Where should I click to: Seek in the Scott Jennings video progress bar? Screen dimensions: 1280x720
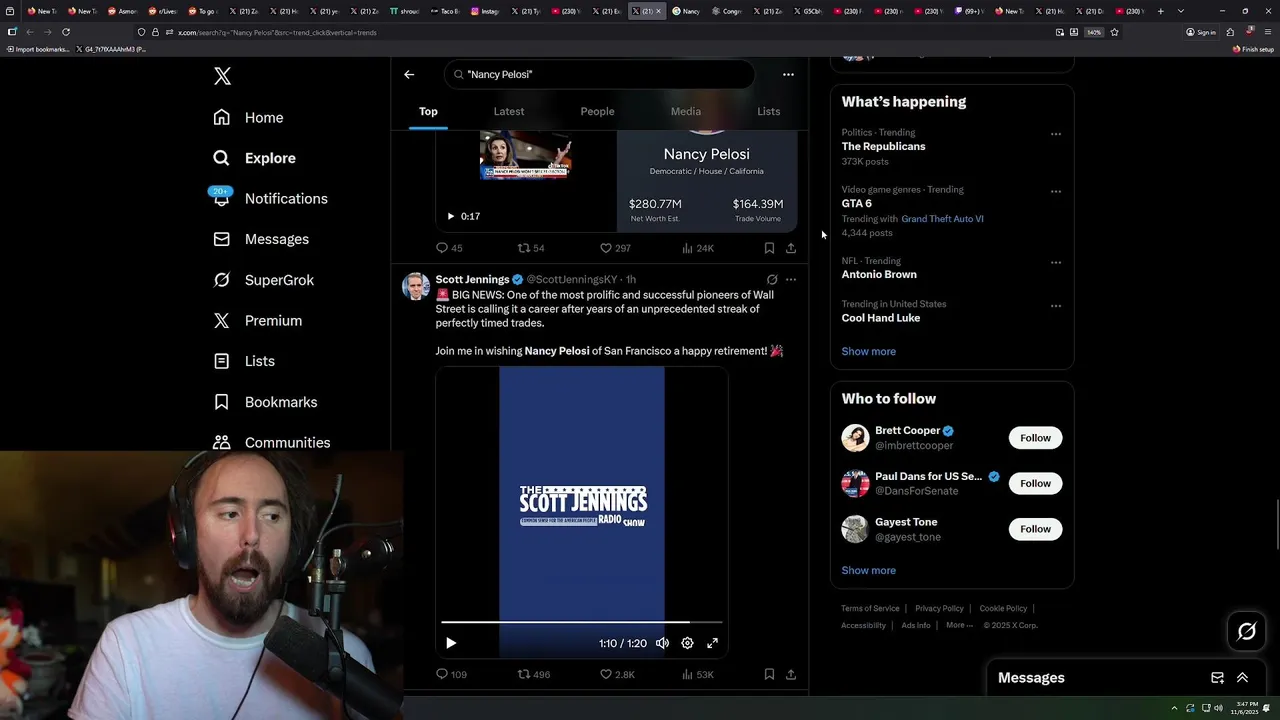click(x=582, y=622)
